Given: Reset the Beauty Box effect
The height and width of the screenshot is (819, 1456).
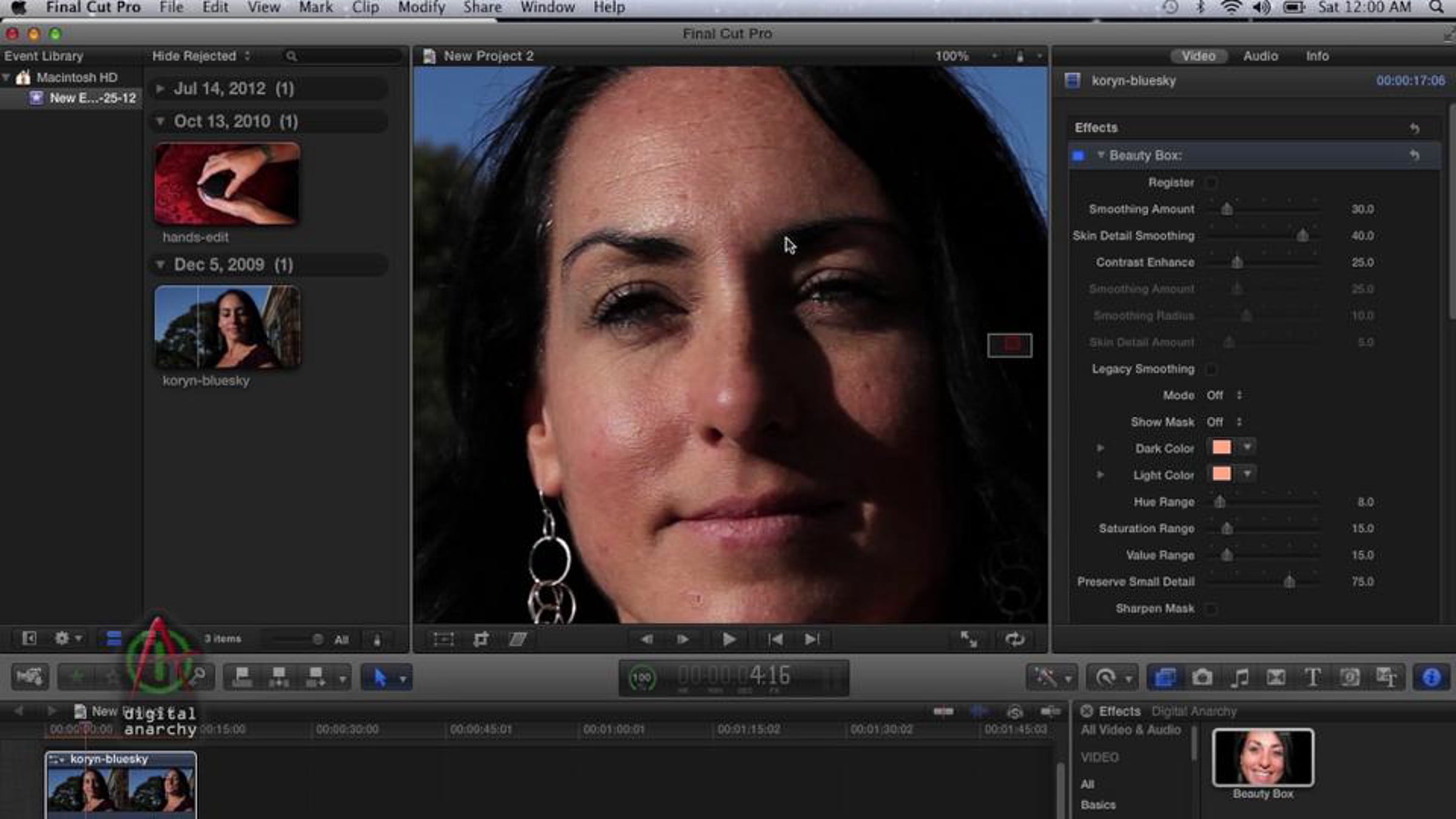Looking at the screenshot, I should coord(1414,155).
